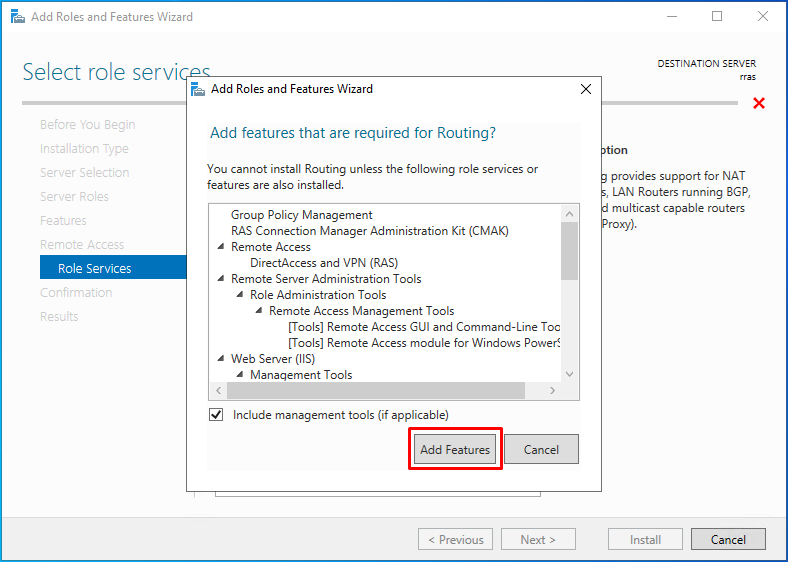This screenshot has height=562, width=788.
Task: Close the inner wizard dialog
Action: [x=586, y=89]
